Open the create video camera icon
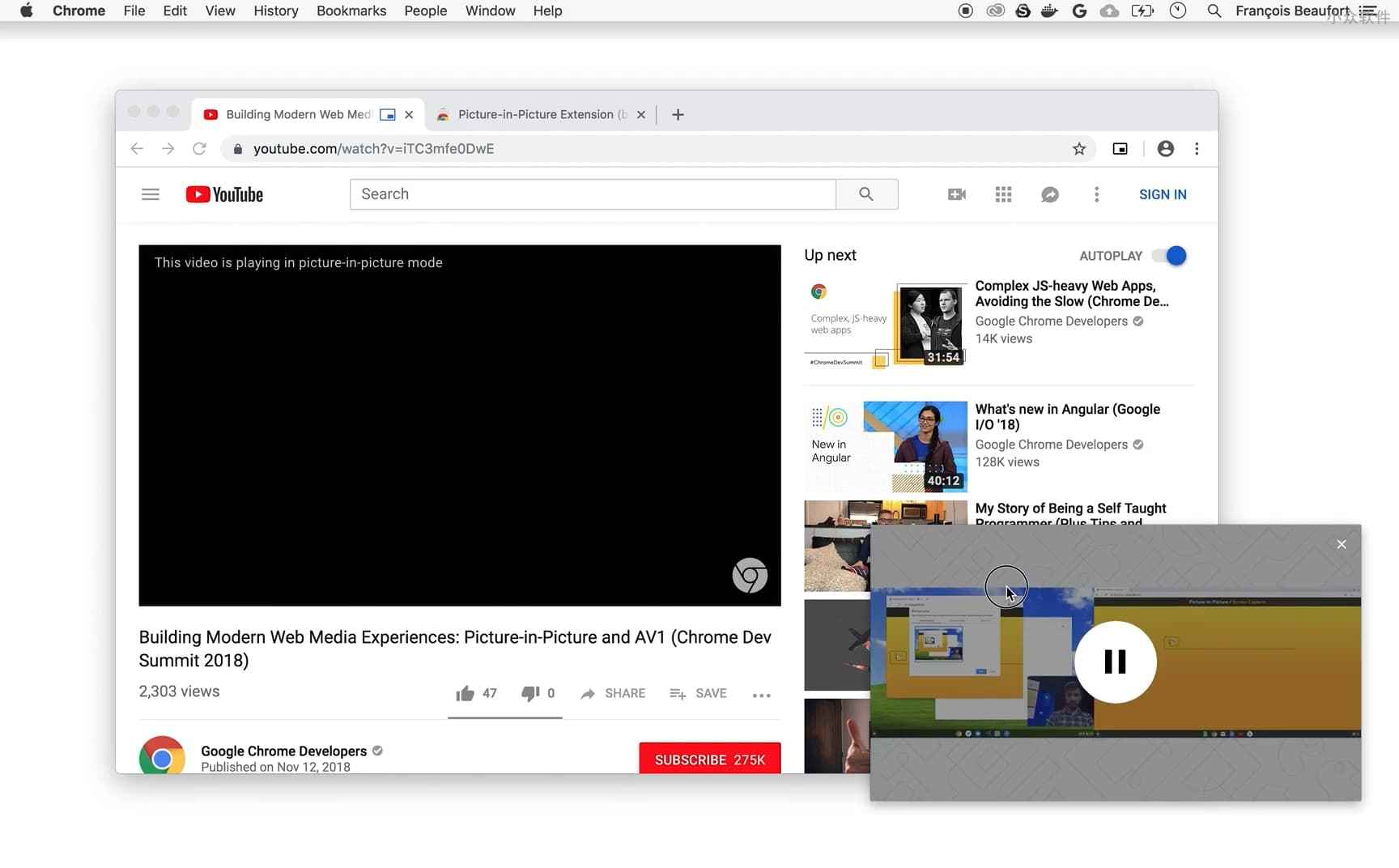The height and width of the screenshot is (868, 1399). click(957, 194)
